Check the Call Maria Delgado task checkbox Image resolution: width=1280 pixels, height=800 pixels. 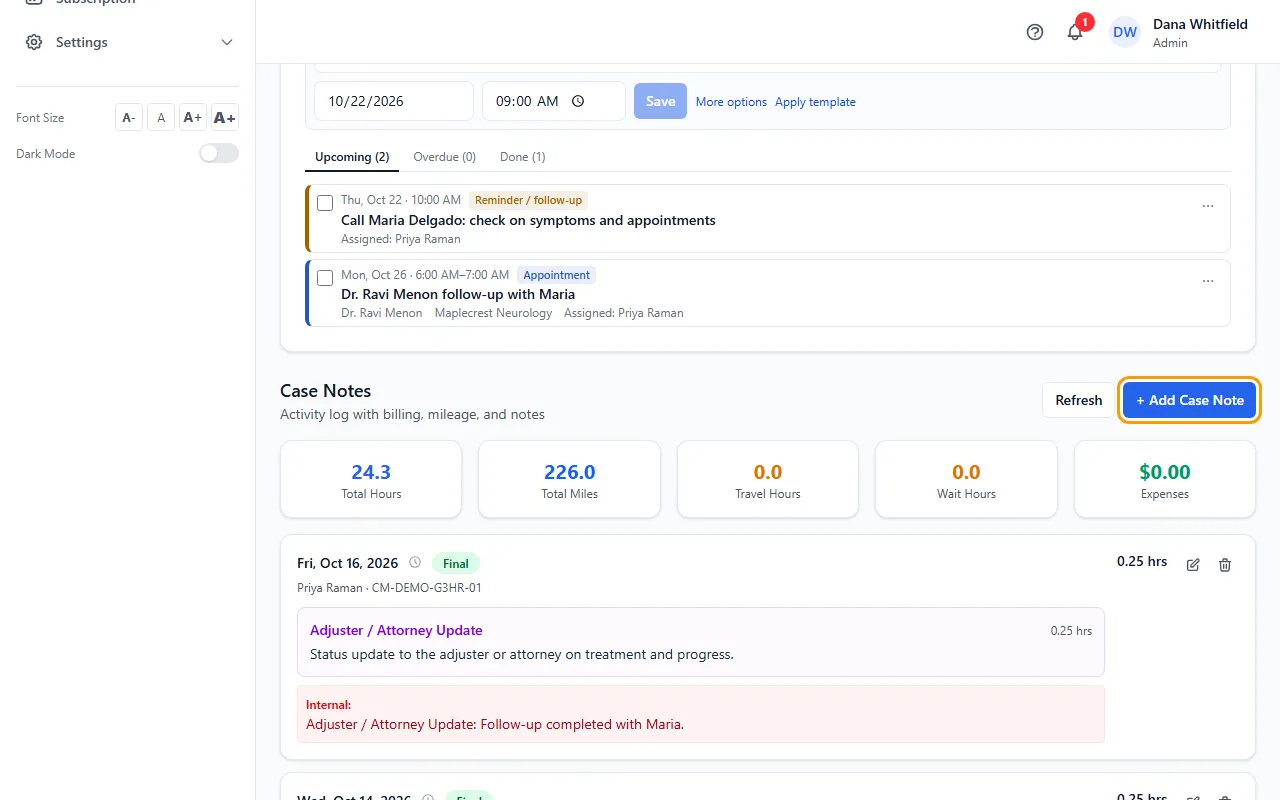pos(325,203)
